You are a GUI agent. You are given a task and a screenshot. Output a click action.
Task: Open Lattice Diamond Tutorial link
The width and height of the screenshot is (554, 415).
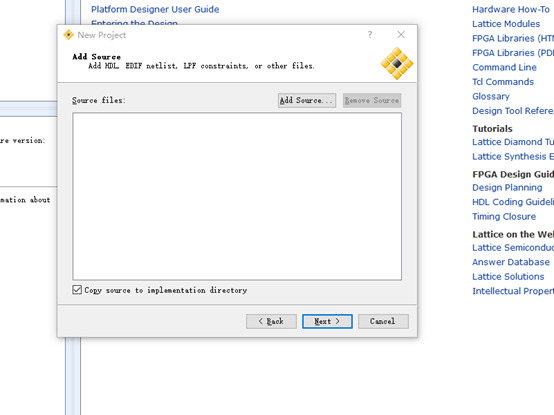513,142
